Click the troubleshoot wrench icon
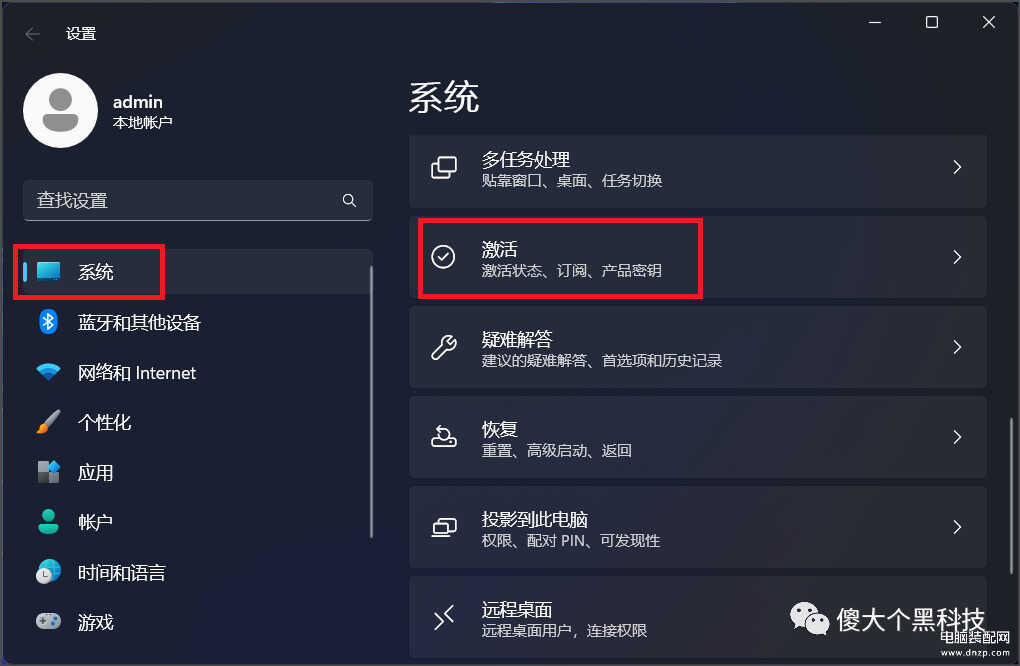1020x666 pixels. 444,347
